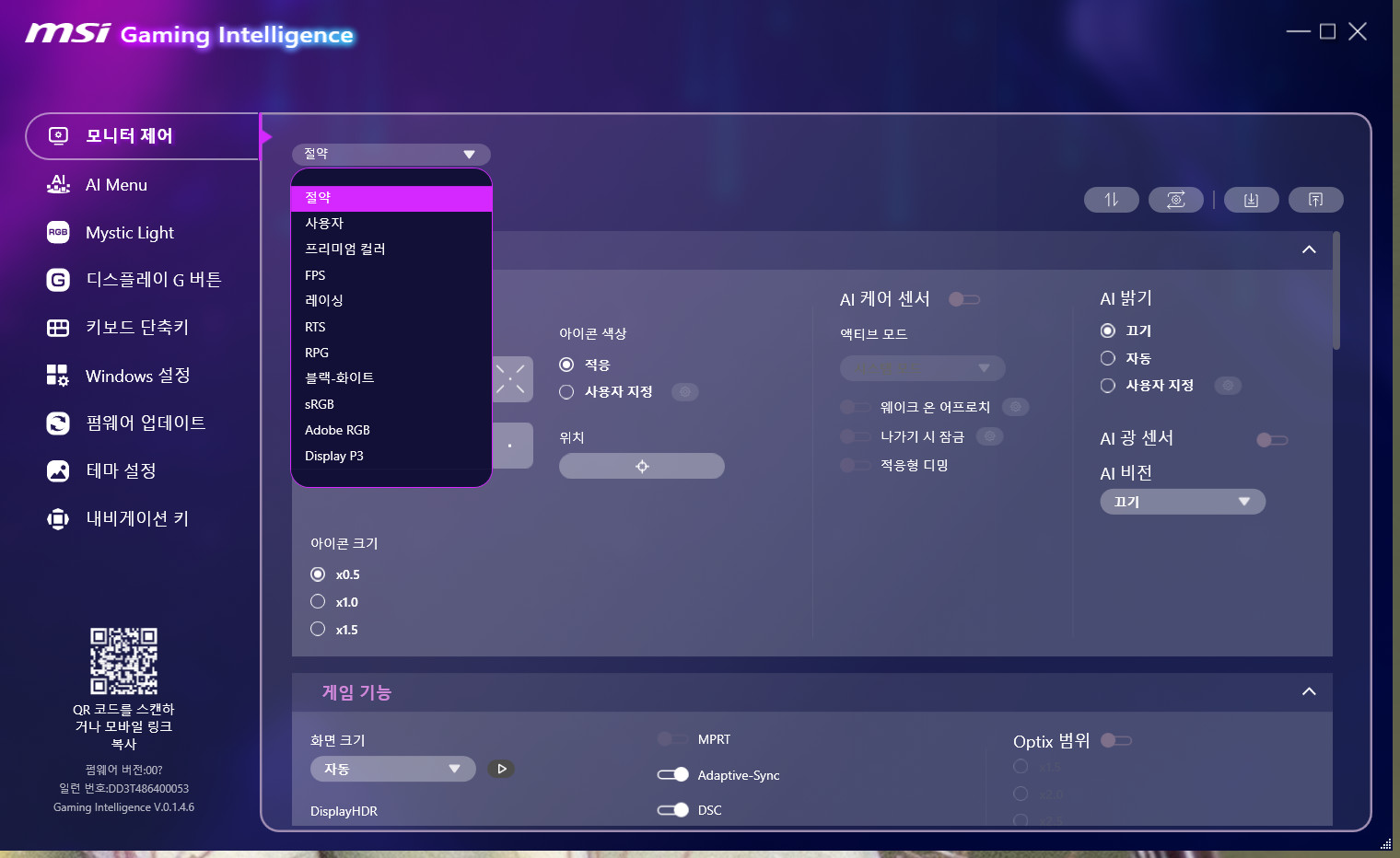Toggle the Adaptive-Sync switch

coord(673,775)
